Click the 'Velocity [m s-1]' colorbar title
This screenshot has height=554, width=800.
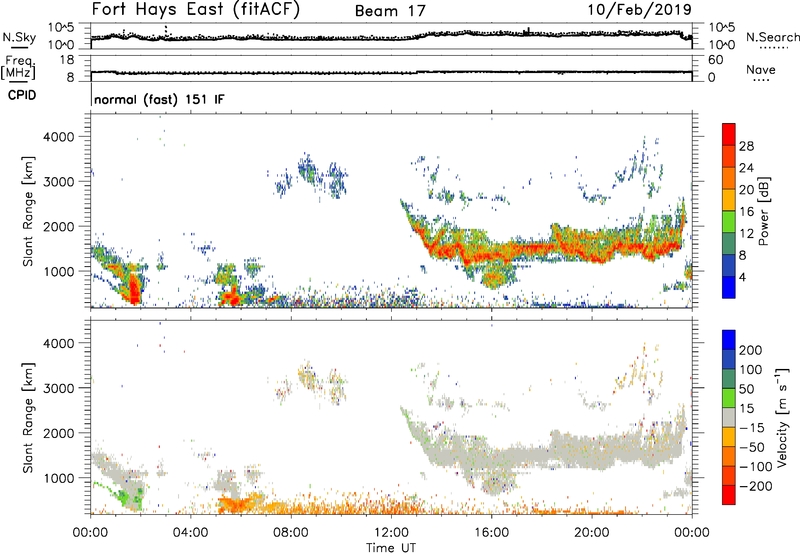(782, 417)
